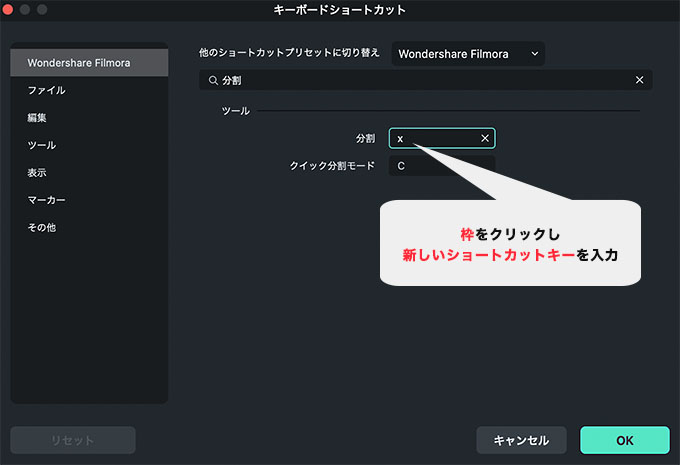
Task: Click the 他のショートカットプリセットに切り替え label
Action: coord(289,53)
